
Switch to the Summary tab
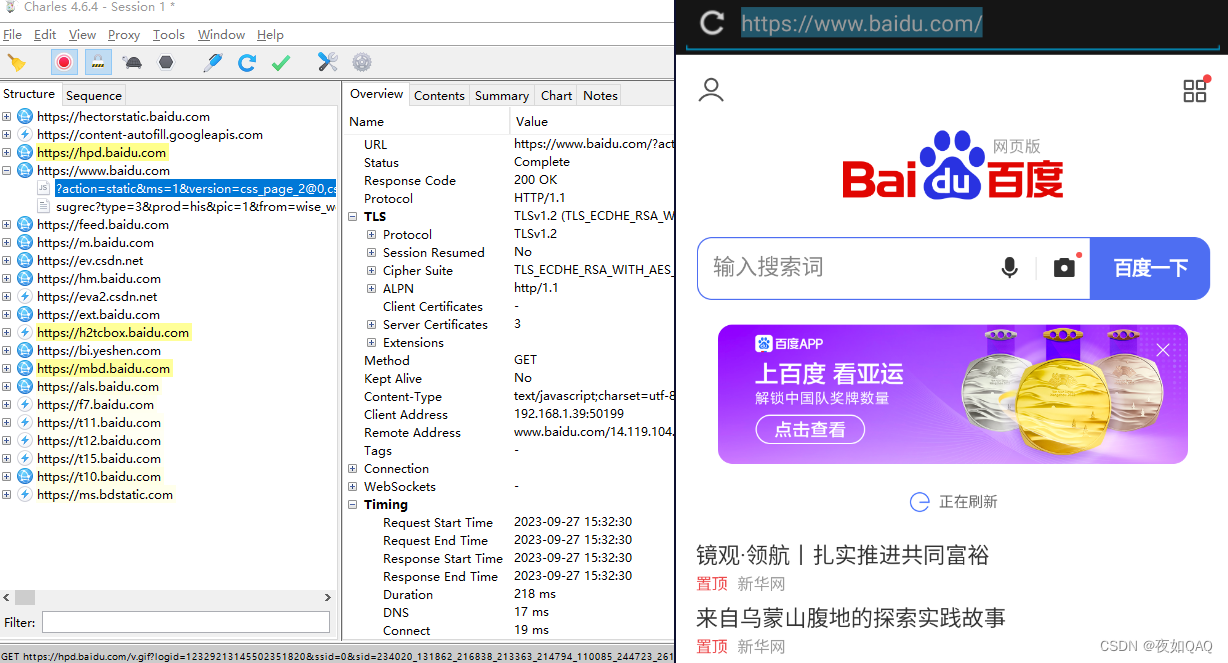(502, 95)
